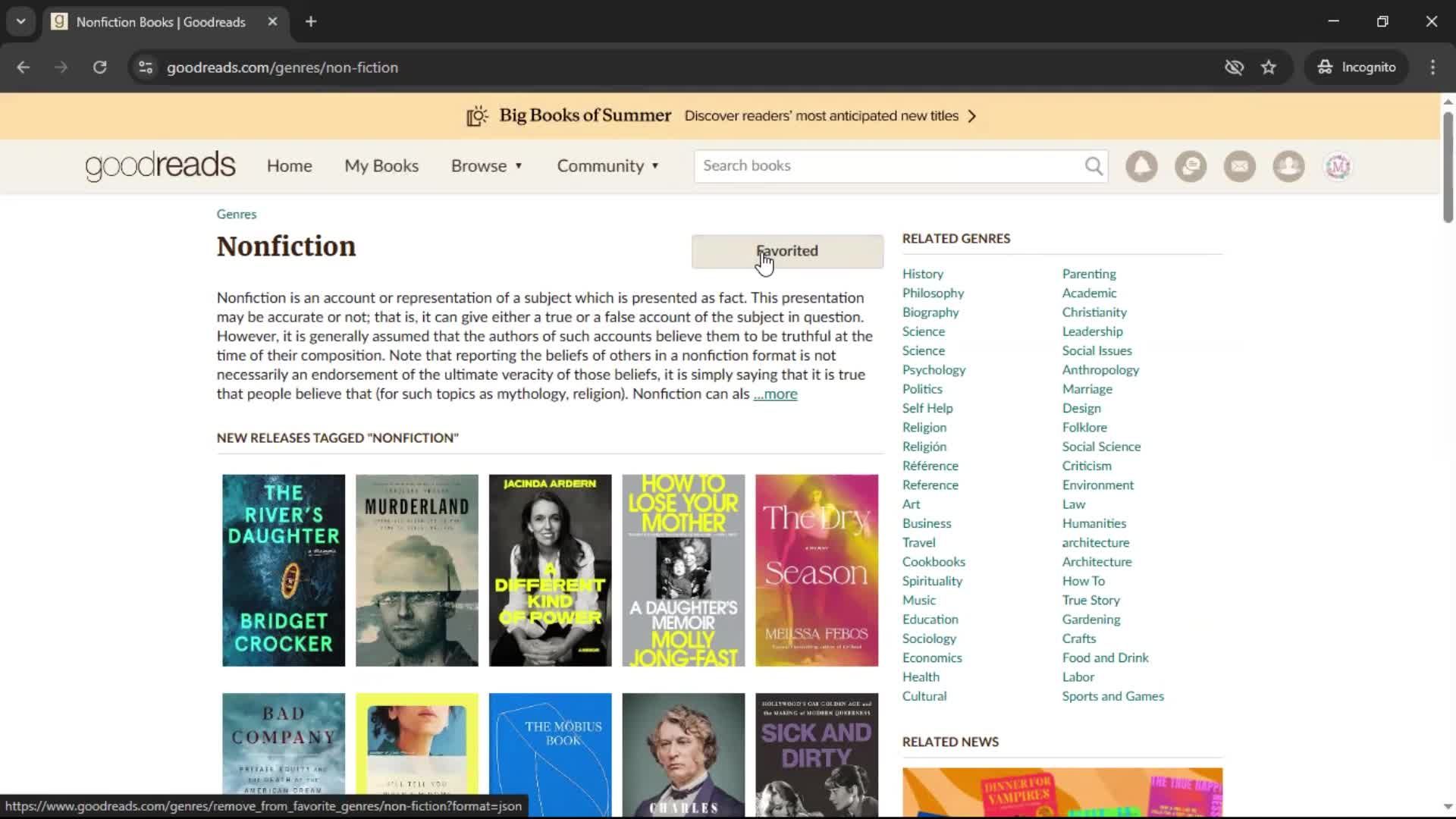The width and height of the screenshot is (1456, 819).
Task: Open the Philosophy genre link
Action: click(x=934, y=293)
